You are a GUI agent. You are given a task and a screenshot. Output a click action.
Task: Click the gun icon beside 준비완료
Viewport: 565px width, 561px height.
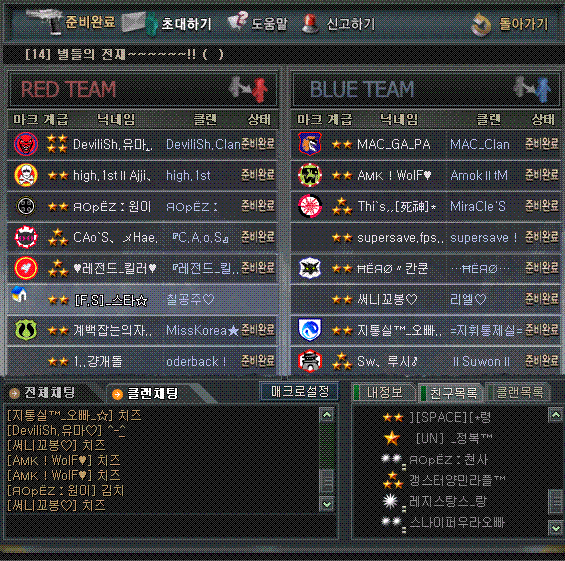[44, 22]
